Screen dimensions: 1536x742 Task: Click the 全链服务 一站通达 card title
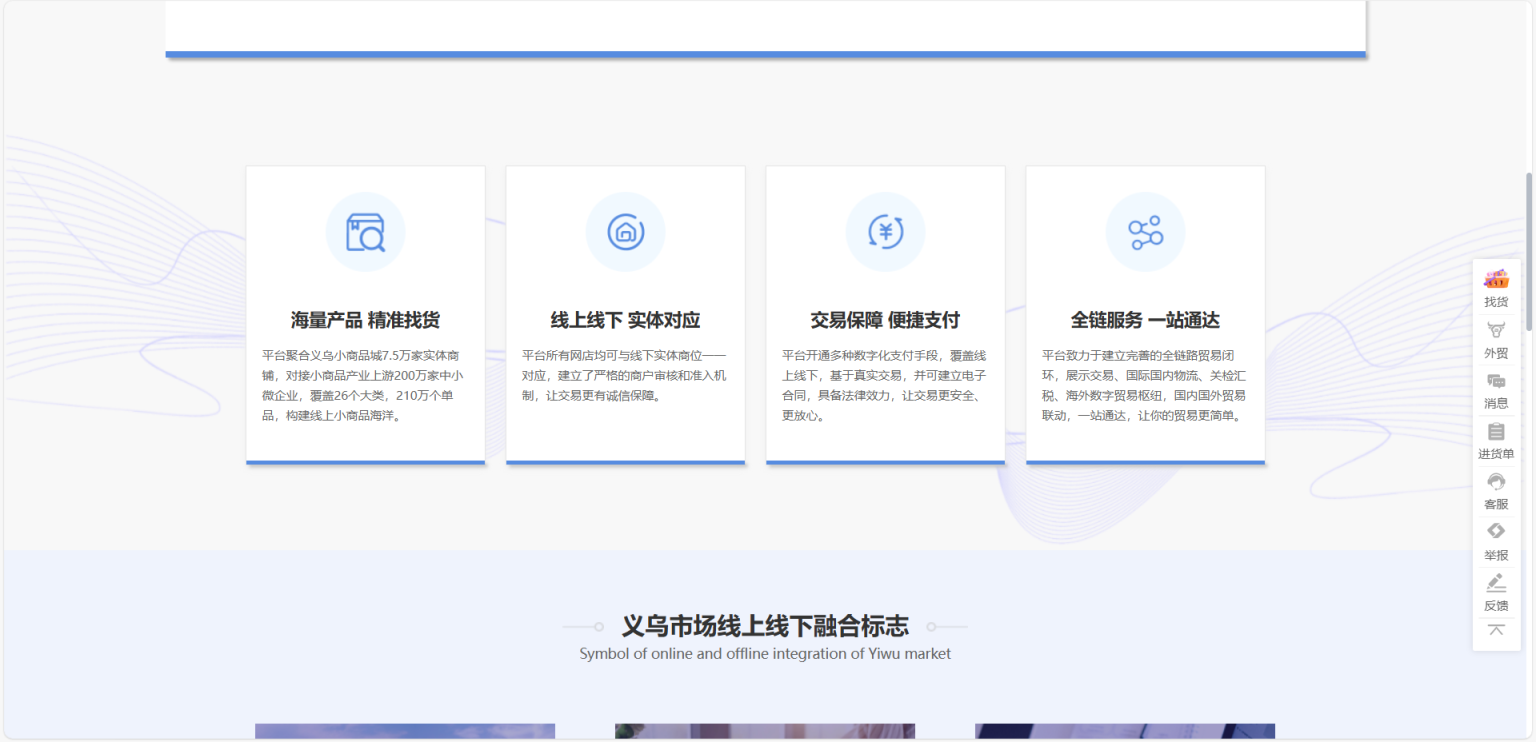[x=1145, y=320]
